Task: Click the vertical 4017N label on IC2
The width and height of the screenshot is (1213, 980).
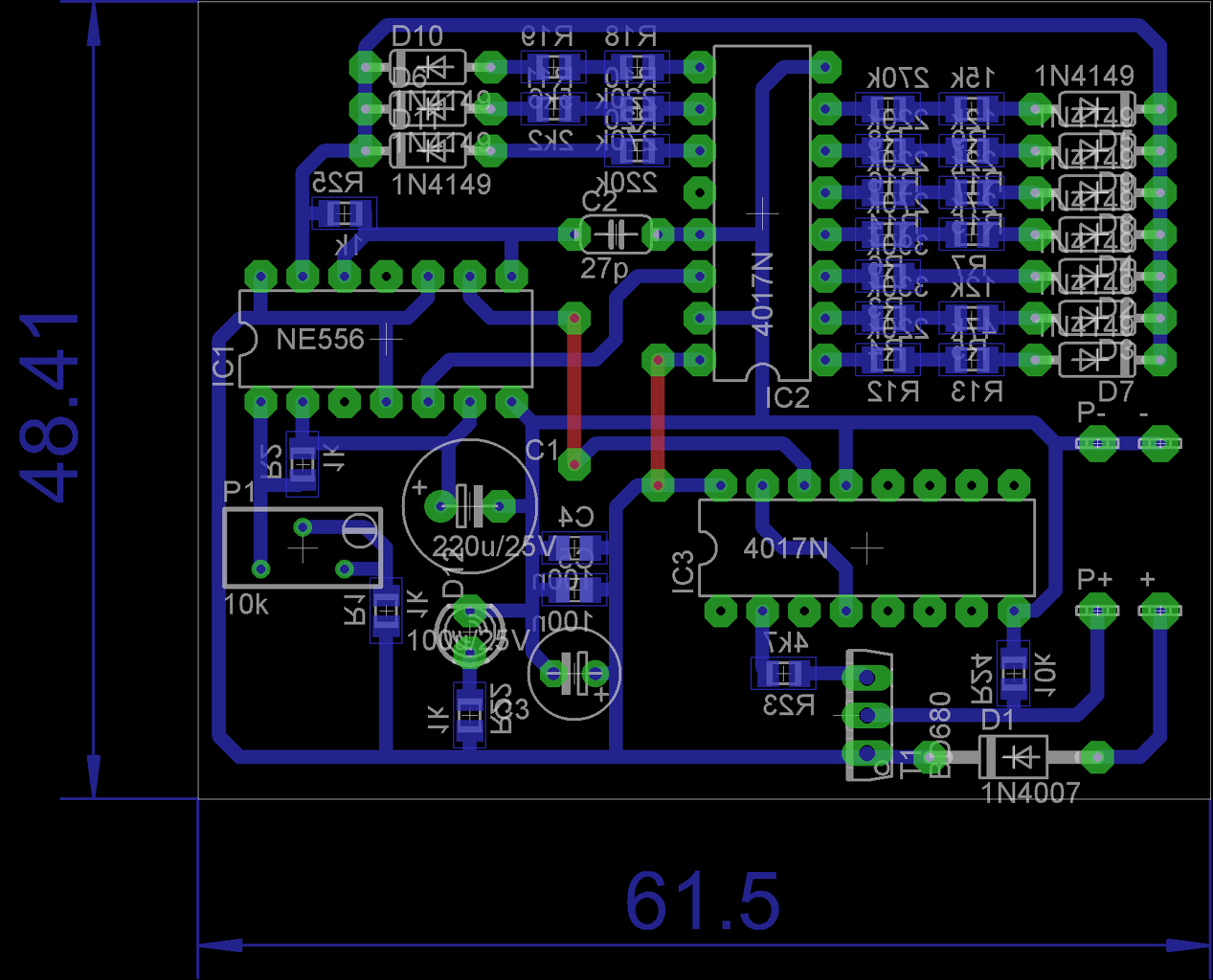Action: (762, 294)
